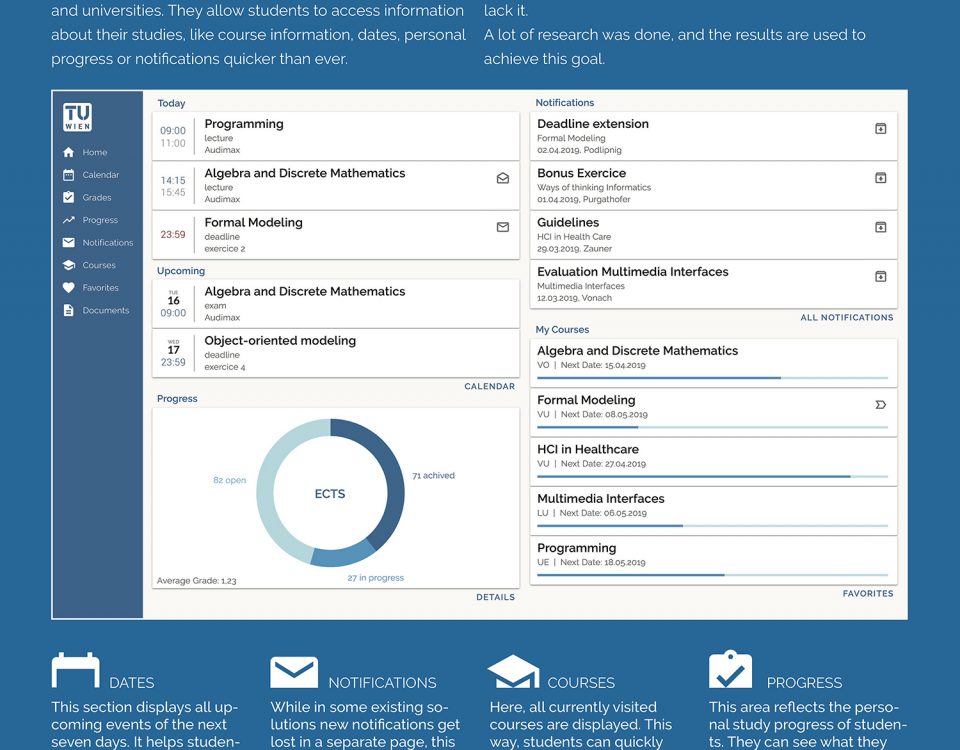
Task: Click the TU Wien logo
Action: click(x=77, y=117)
